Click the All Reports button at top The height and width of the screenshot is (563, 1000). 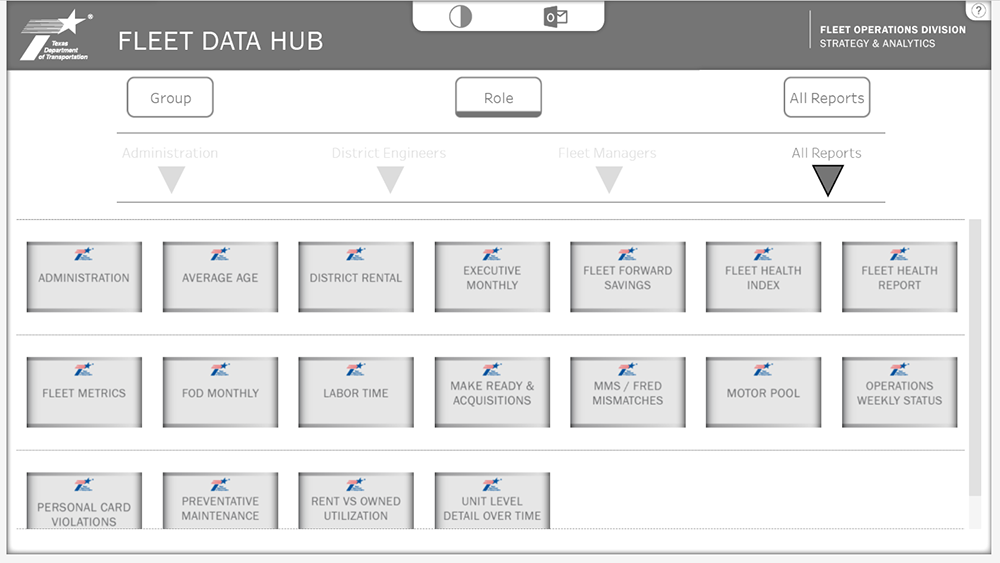pos(826,98)
